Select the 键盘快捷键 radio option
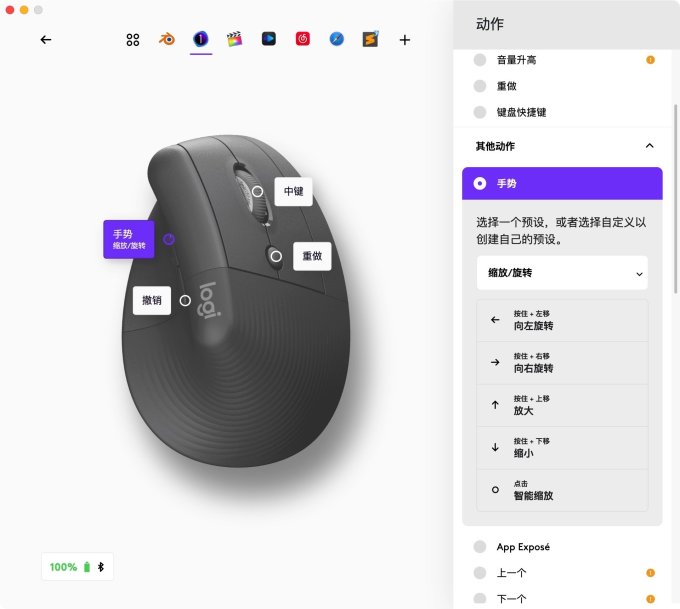The height and width of the screenshot is (609, 680). tap(480, 112)
